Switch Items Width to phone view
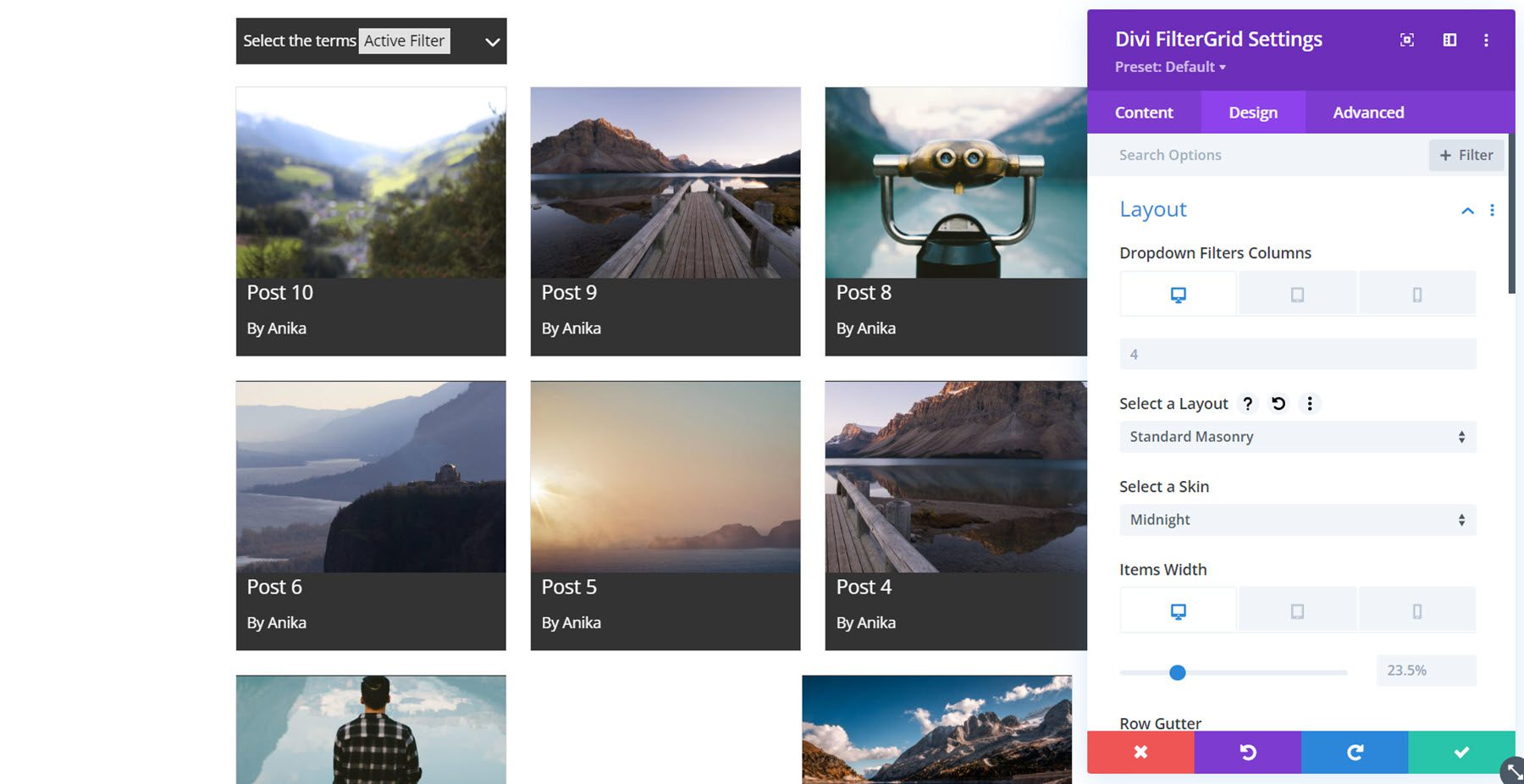Viewport: 1524px width, 784px height. point(1416,609)
